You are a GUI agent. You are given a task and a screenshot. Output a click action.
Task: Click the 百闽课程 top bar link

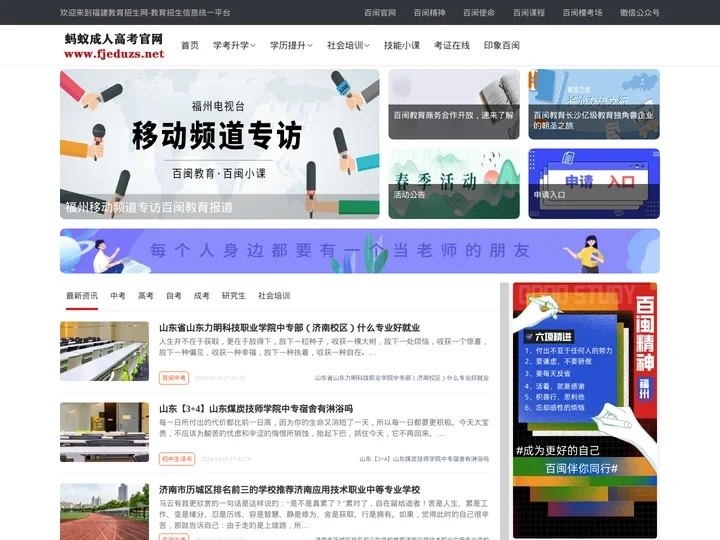529,12
